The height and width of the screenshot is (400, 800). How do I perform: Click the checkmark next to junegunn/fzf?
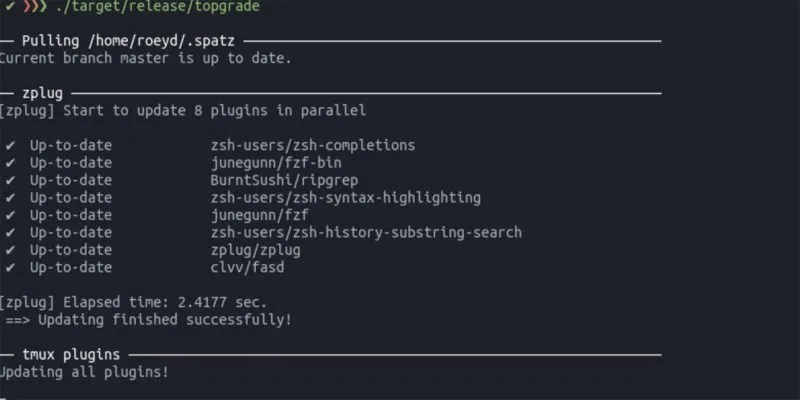(x=10, y=215)
